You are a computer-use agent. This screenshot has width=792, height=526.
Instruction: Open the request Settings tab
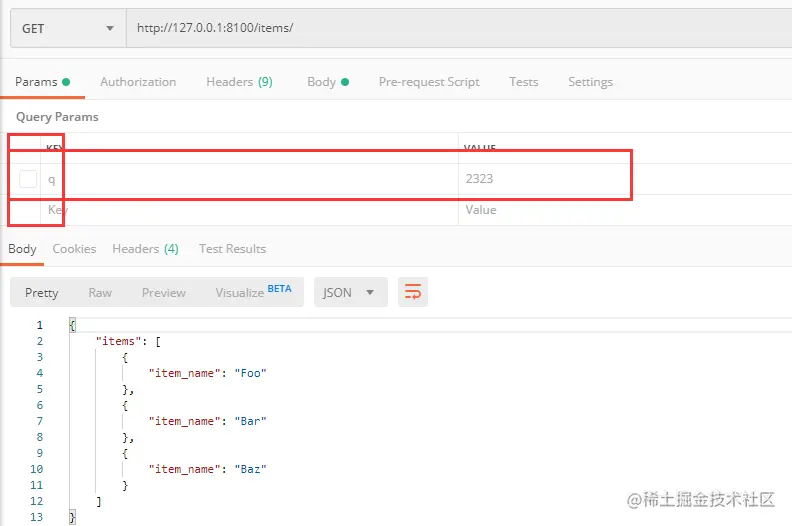pyautogui.click(x=590, y=82)
